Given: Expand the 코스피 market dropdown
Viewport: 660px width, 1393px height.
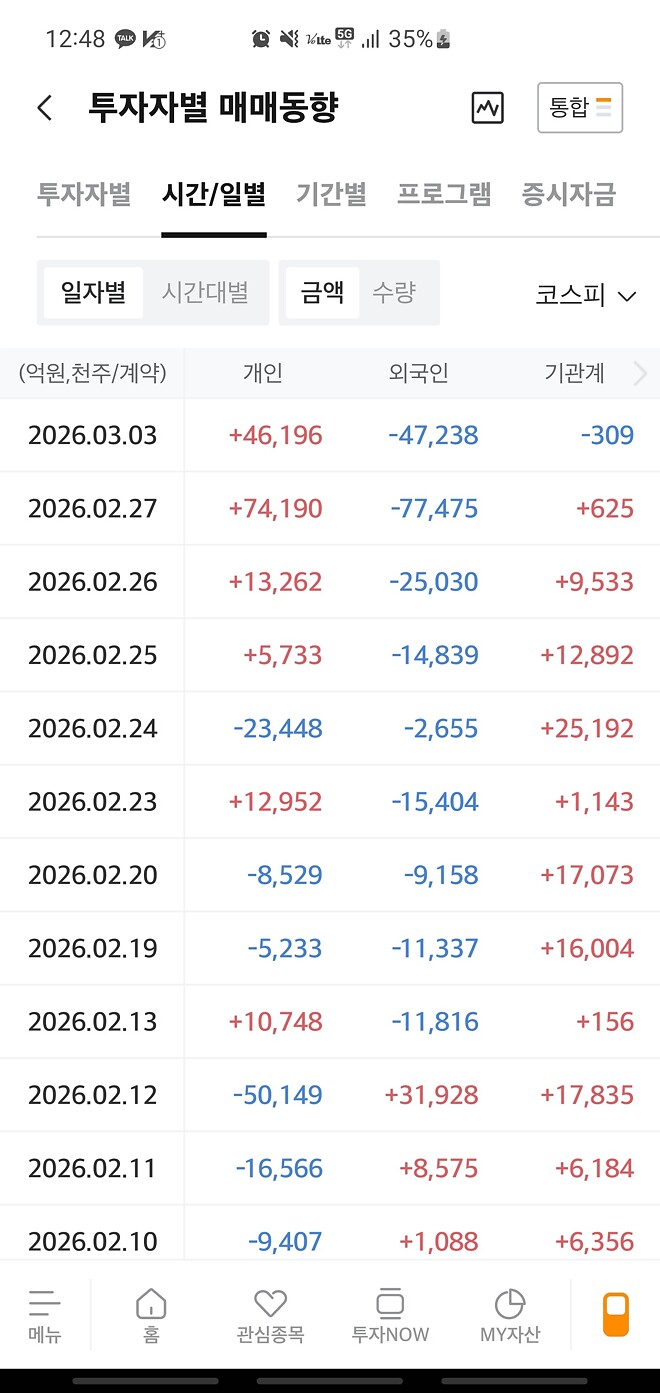Looking at the screenshot, I should pyautogui.click(x=586, y=296).
